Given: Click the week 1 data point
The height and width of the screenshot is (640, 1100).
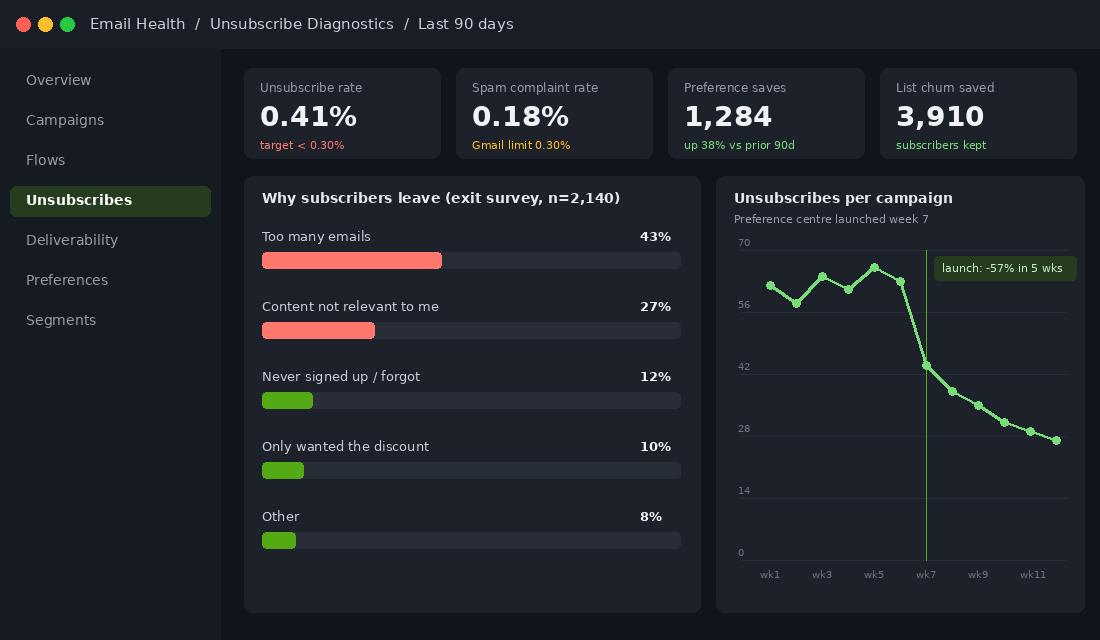Looking at the screenshot, I should click(770, 286).
